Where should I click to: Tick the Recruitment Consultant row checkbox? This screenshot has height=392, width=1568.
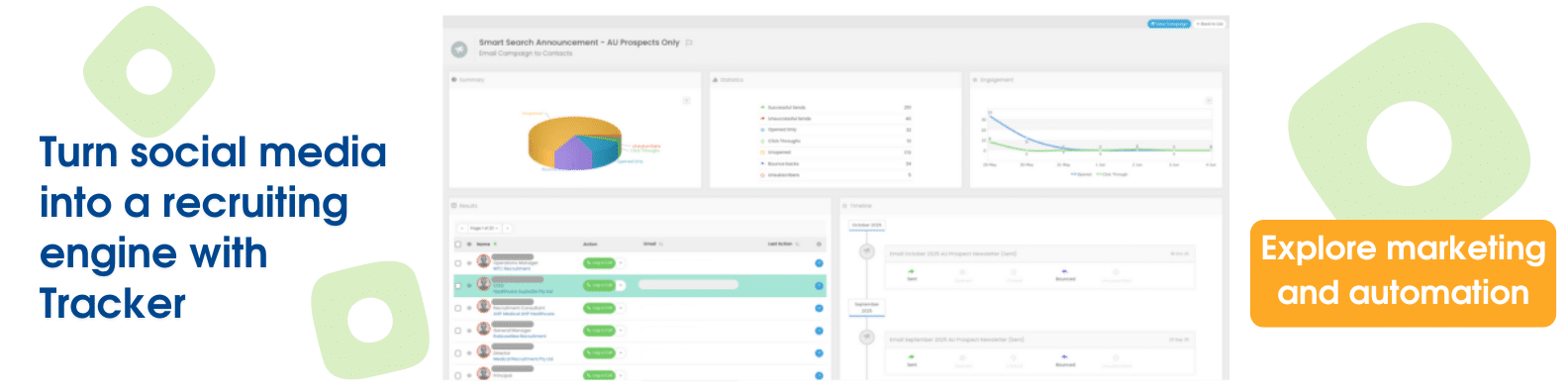click(x=457, y=308)
